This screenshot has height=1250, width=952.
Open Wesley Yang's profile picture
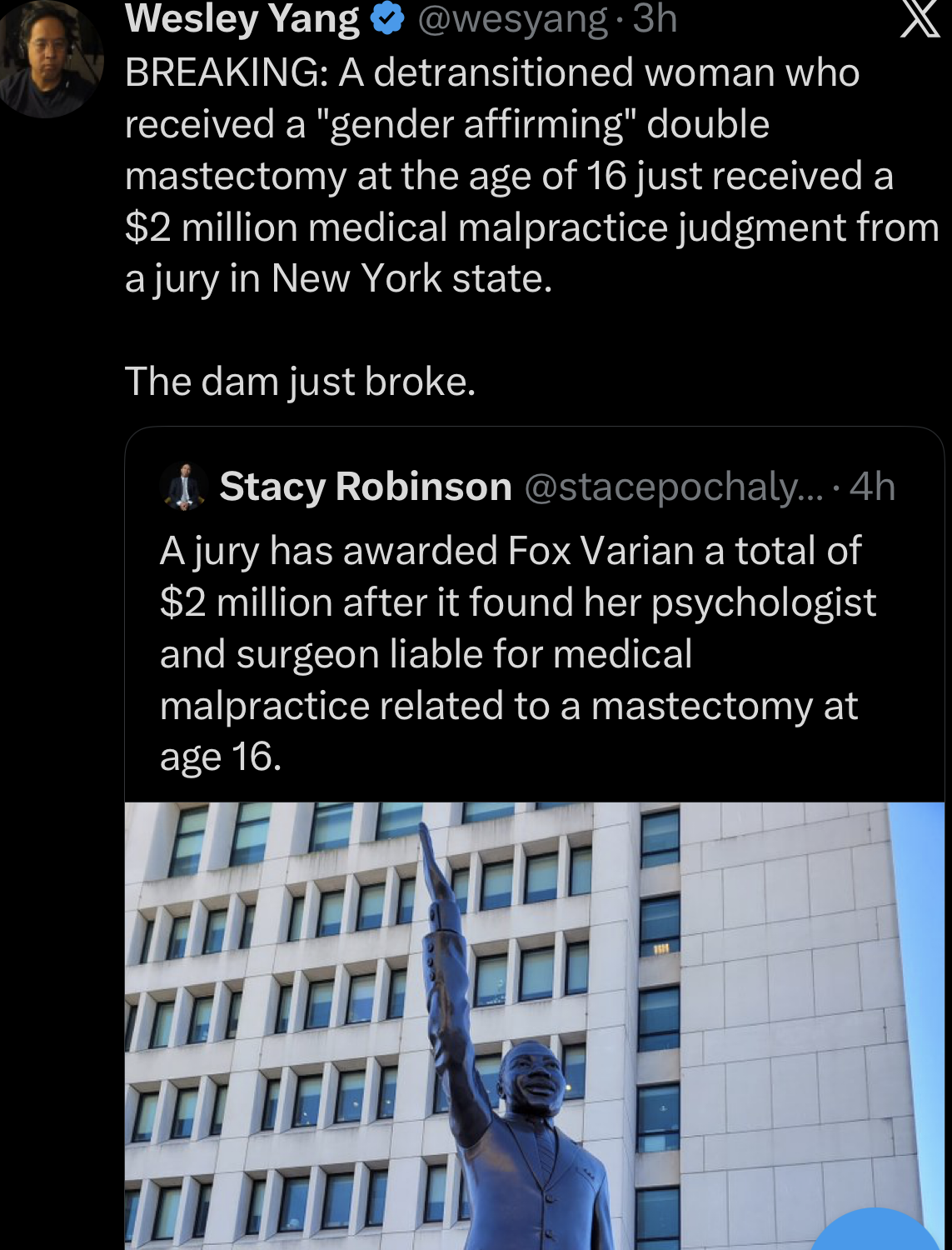(48, 60)
